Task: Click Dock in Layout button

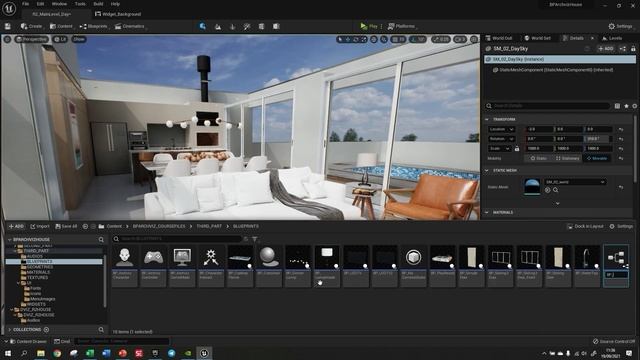Action: (x=585, y=226)
